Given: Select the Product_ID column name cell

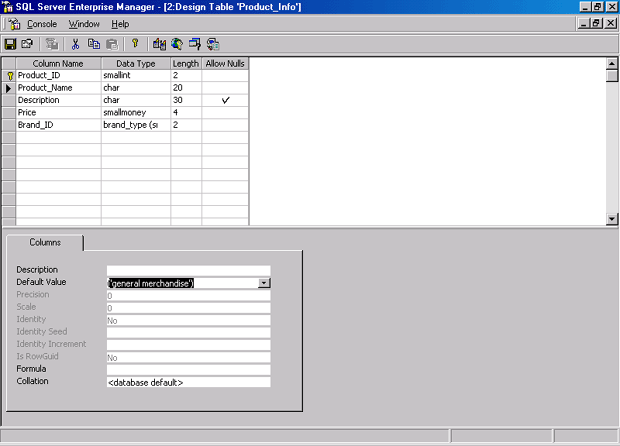Looking at the screenshot, I should 59,76.
